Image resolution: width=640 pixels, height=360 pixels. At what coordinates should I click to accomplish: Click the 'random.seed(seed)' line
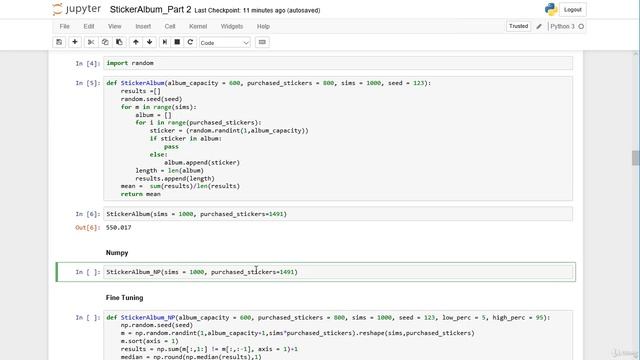click(151, 99)
